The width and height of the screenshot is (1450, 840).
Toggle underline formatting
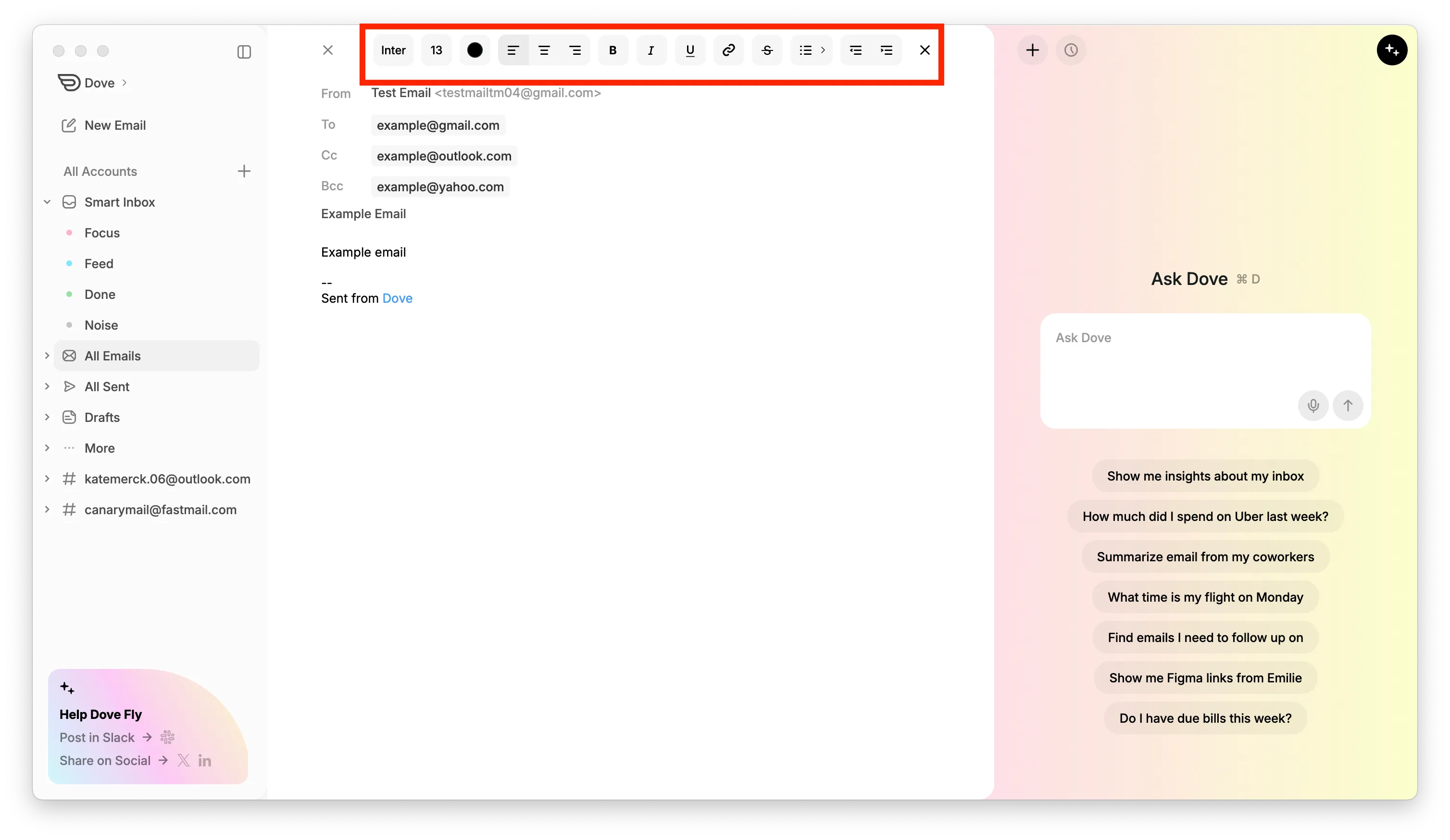pos(690,50)
